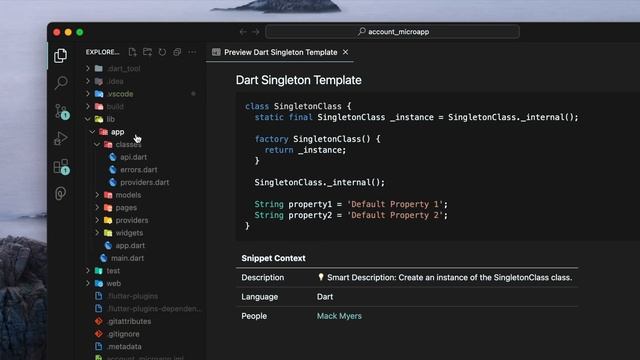The image size is (640, 360).
Task: Click New Folder icon in Explorer header
Action: tap(147, 52)
